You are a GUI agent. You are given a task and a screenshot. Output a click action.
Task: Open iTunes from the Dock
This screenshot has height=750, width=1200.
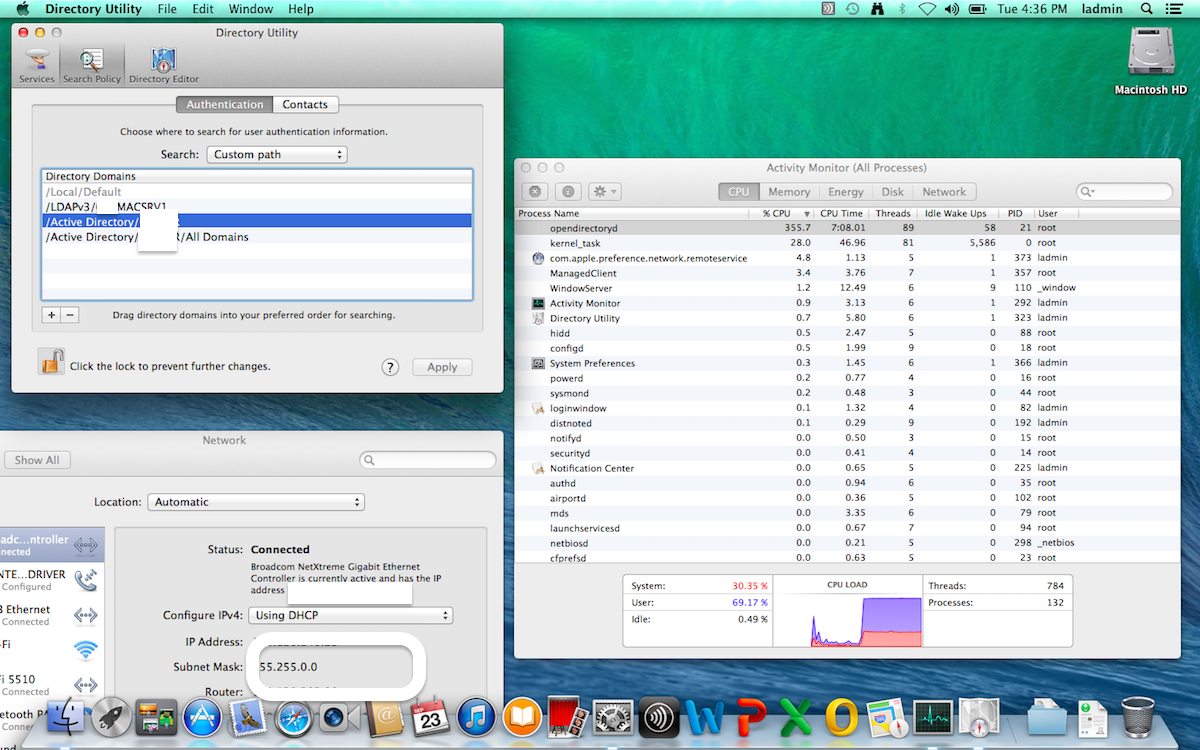[x=477, y=717]
